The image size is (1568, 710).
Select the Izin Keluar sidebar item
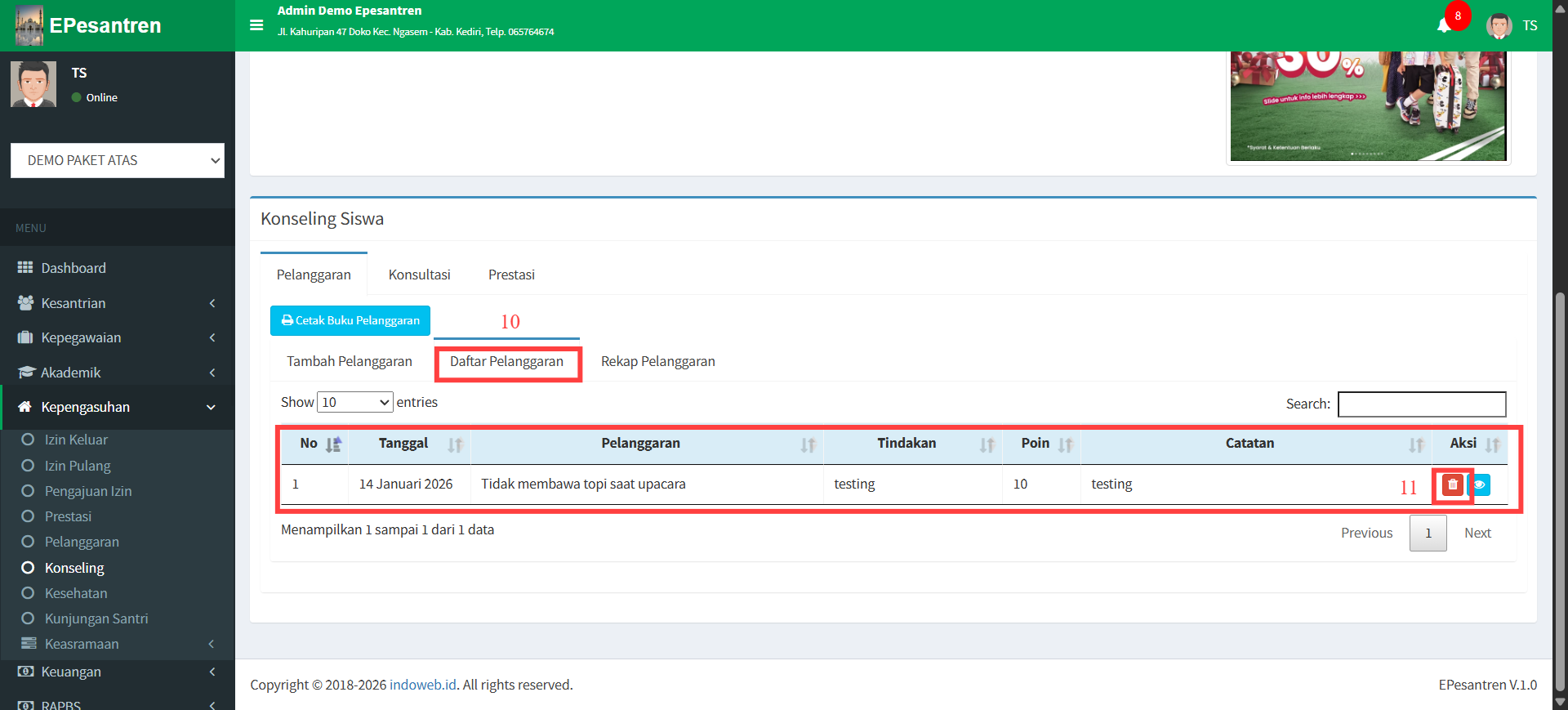click(76, 440)
